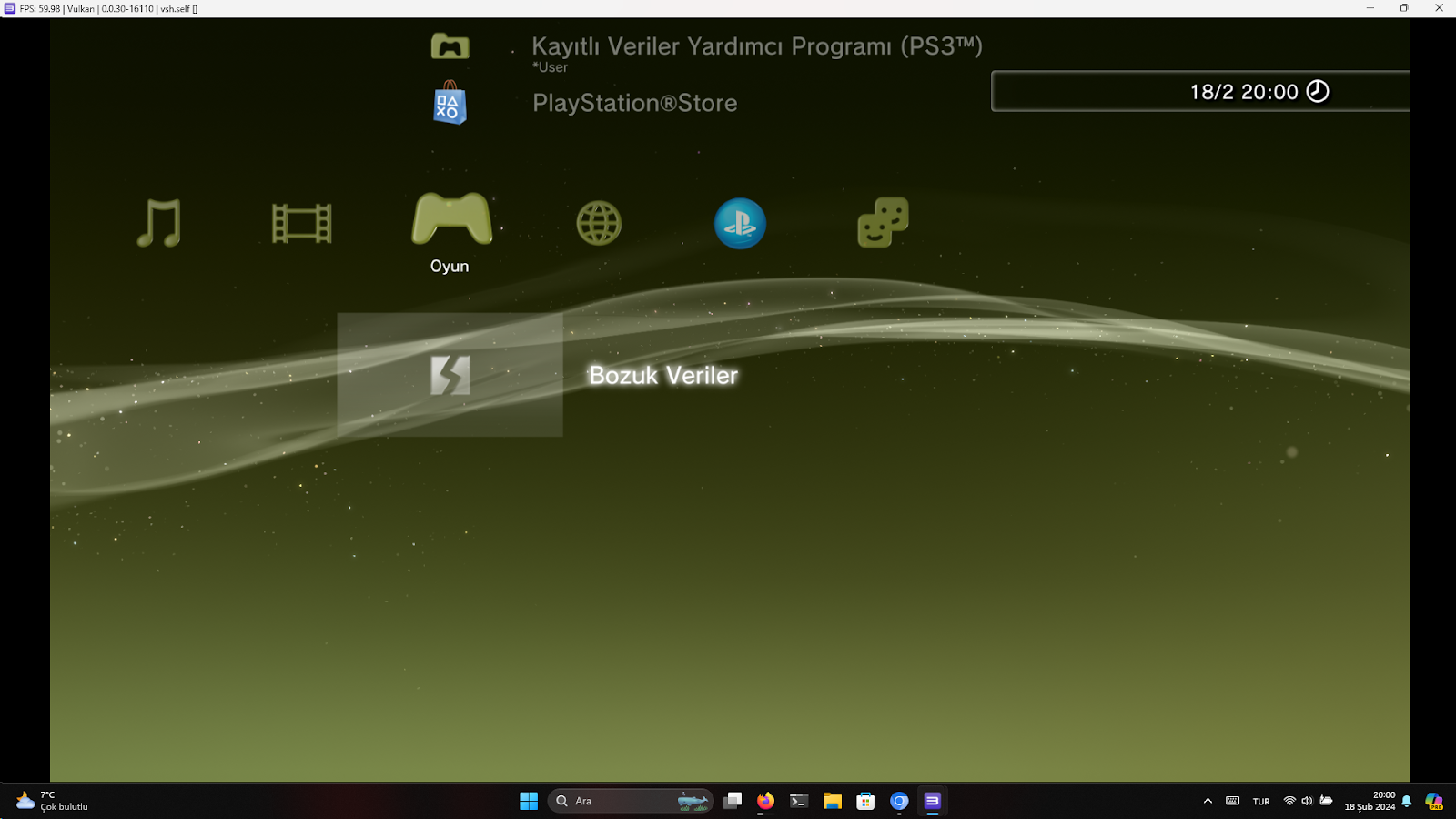Select the saved data utility folder icon

click(x=450, y=45)
